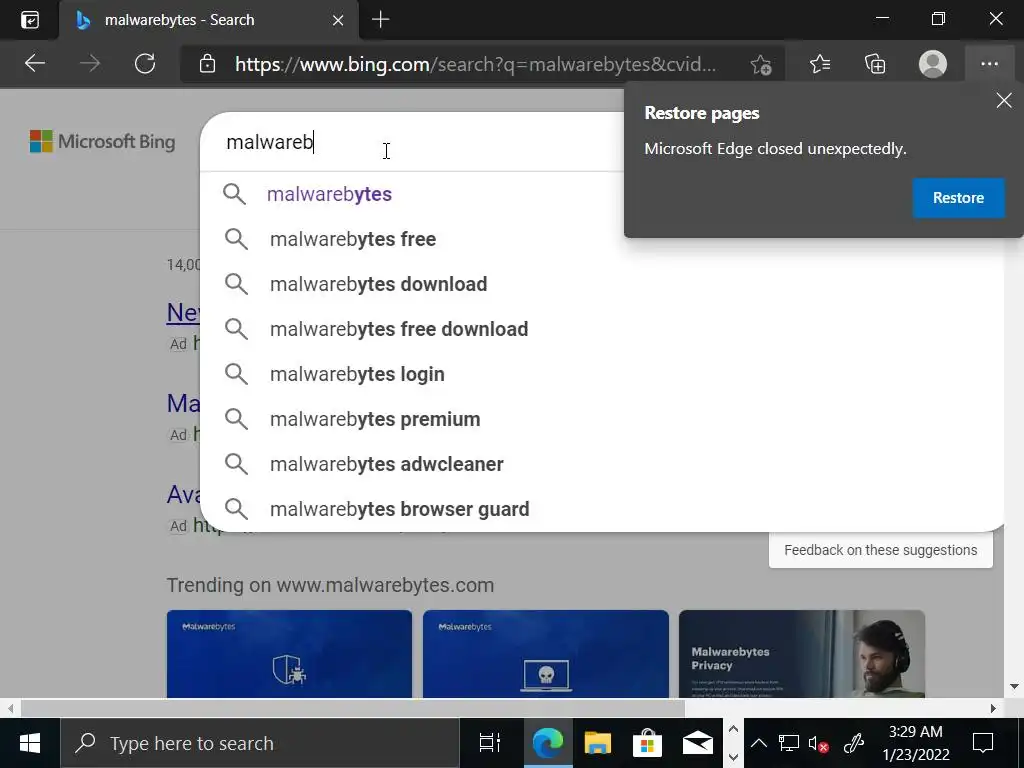Add this page to favorites star icon
The image size is (1024, 768).
point(761,65)
